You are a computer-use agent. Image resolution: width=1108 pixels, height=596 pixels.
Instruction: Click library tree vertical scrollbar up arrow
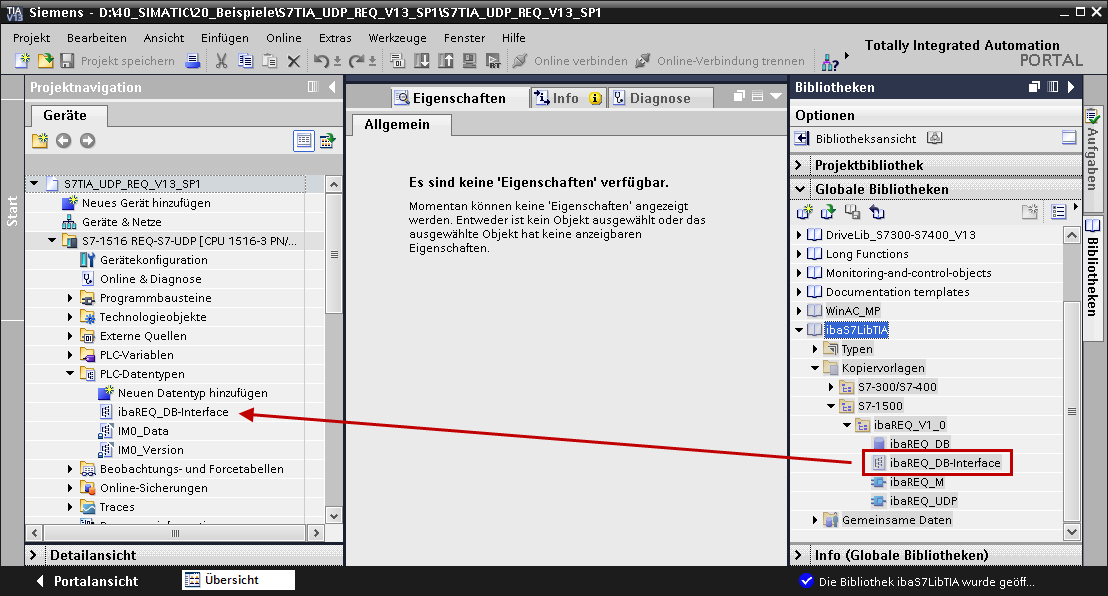1072,235
